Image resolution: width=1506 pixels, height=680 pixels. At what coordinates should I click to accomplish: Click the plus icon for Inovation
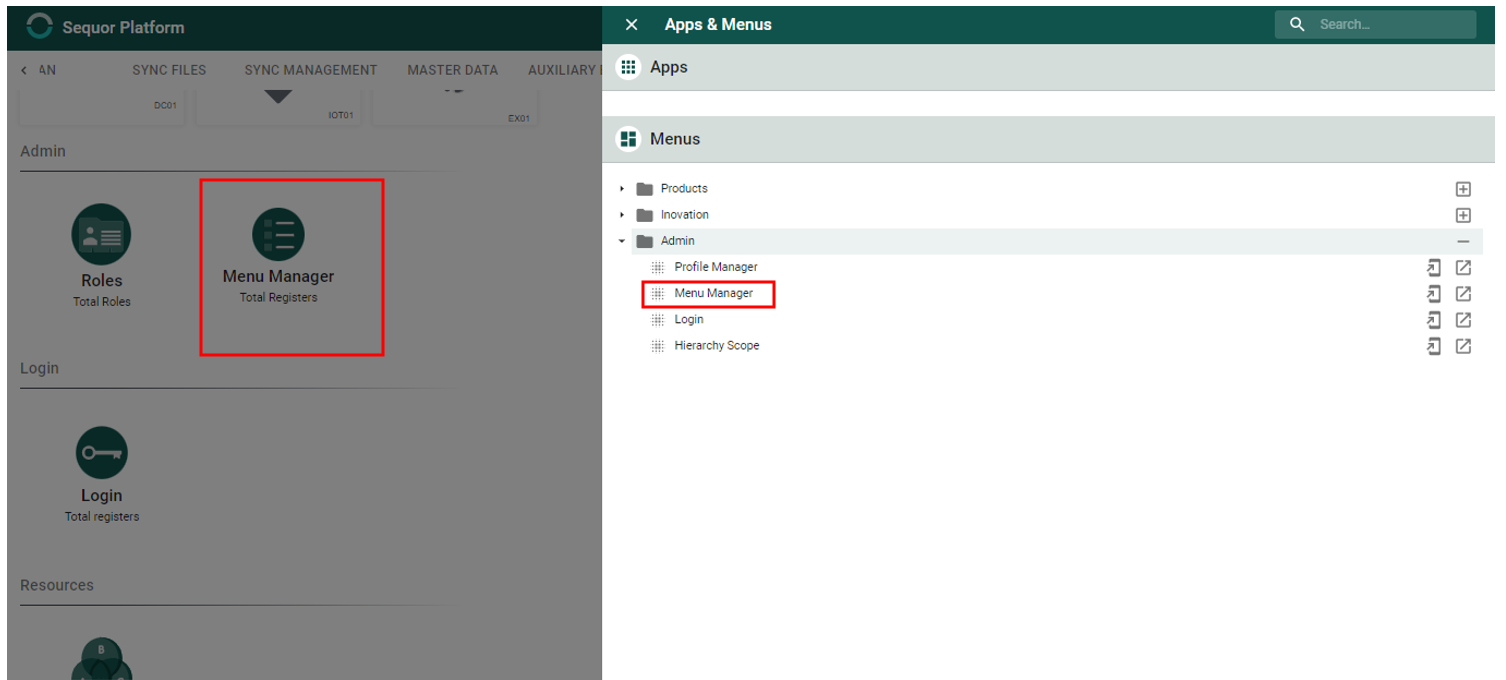tap(1463, 215)
